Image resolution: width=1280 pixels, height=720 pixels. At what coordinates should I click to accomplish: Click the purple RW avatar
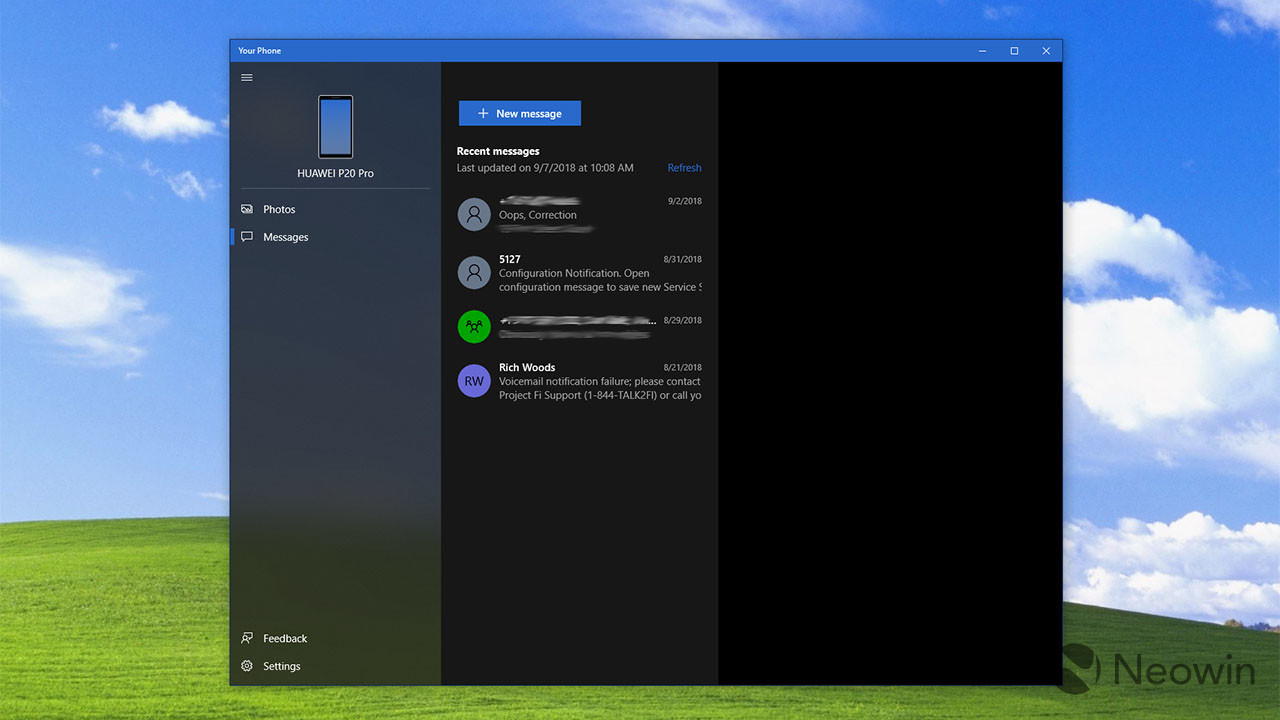tap(474, 381)
